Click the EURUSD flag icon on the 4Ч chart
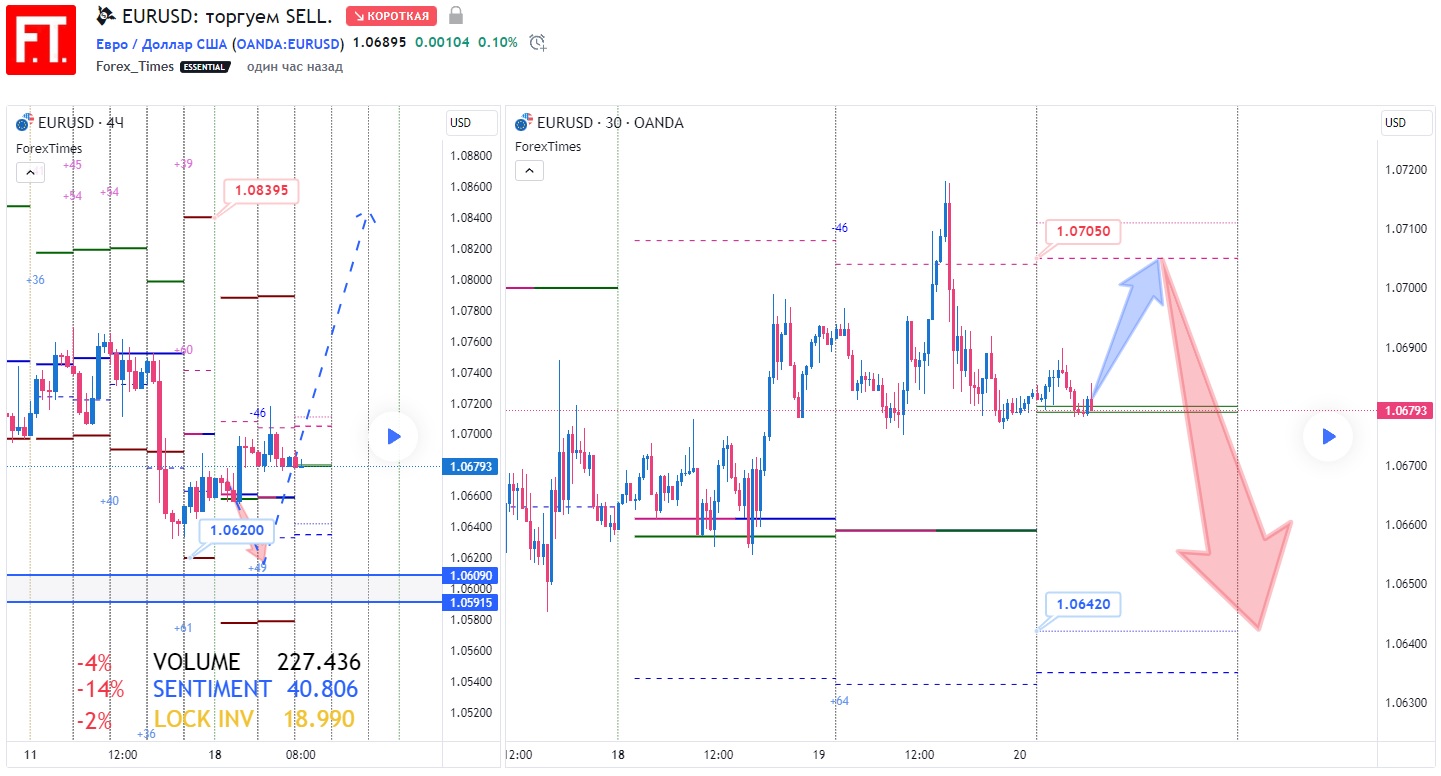Image resolution: width=1441 pixels, height=776 pixels. pyautogui.click(x=25, y=123)
